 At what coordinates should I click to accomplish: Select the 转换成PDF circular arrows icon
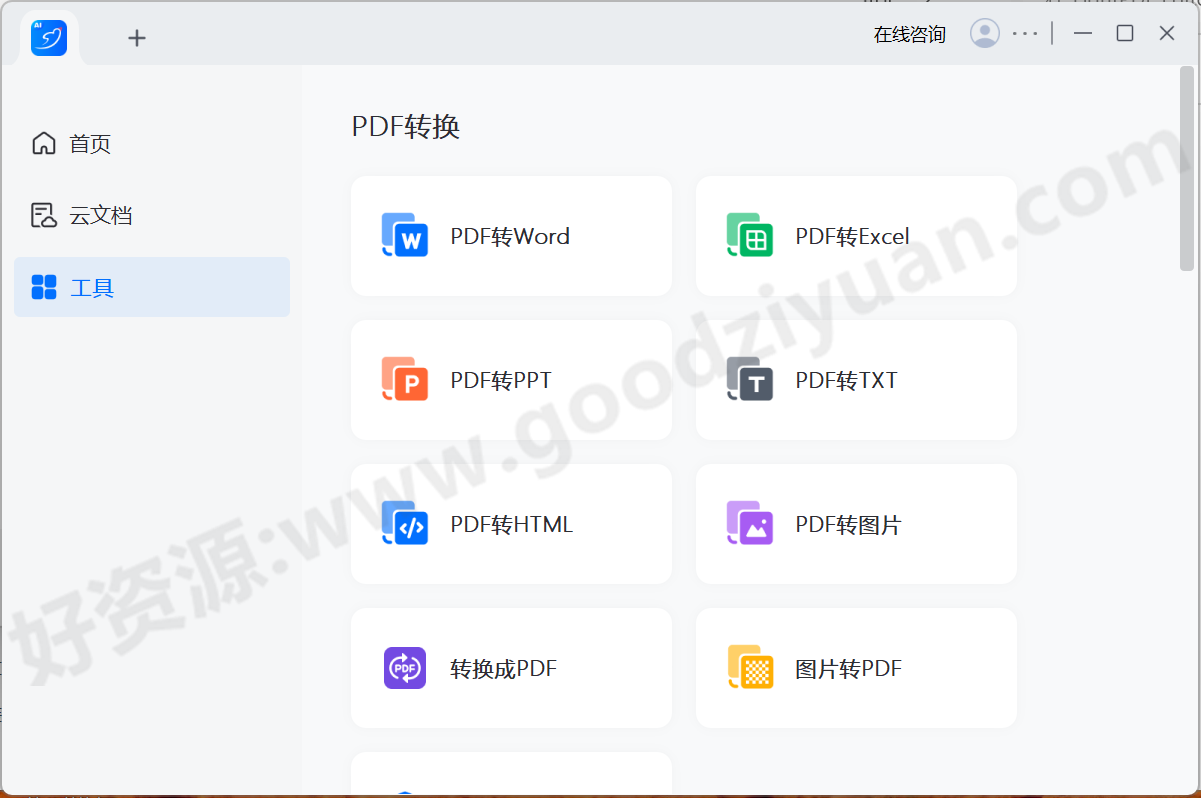[405, 668]
